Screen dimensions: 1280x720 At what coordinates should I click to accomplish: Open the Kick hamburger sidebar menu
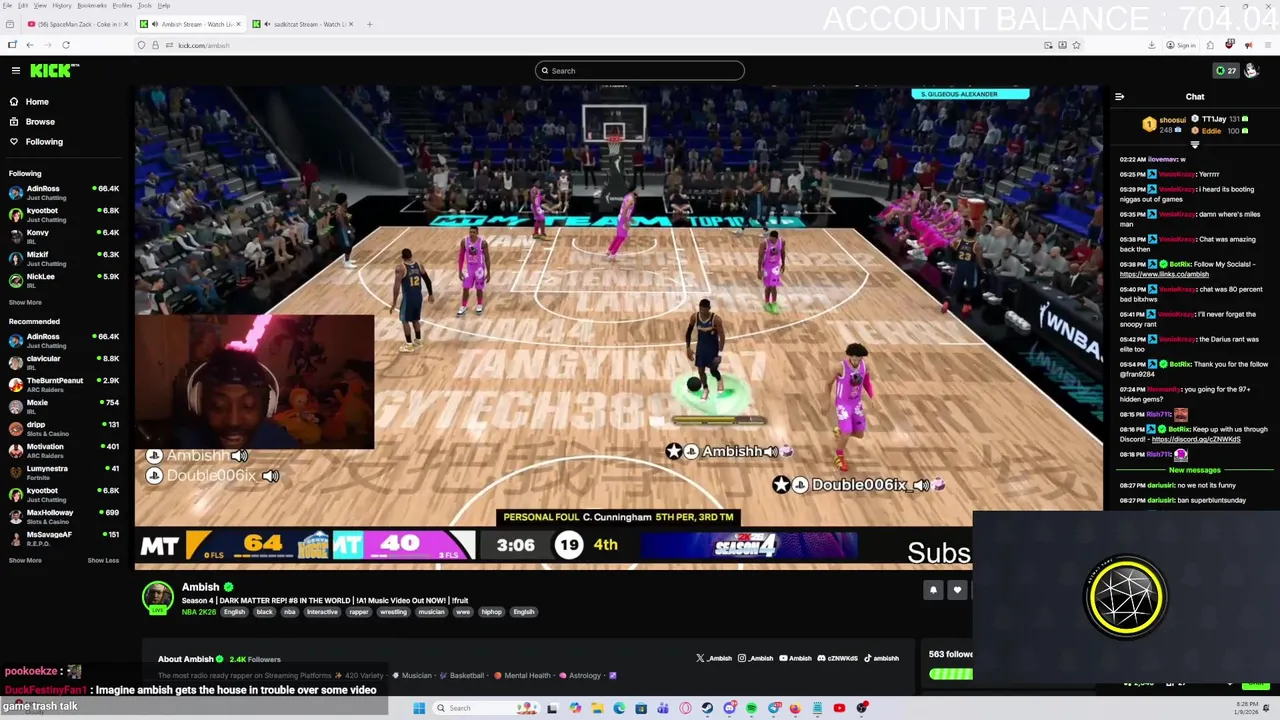(x=16, y=70)
